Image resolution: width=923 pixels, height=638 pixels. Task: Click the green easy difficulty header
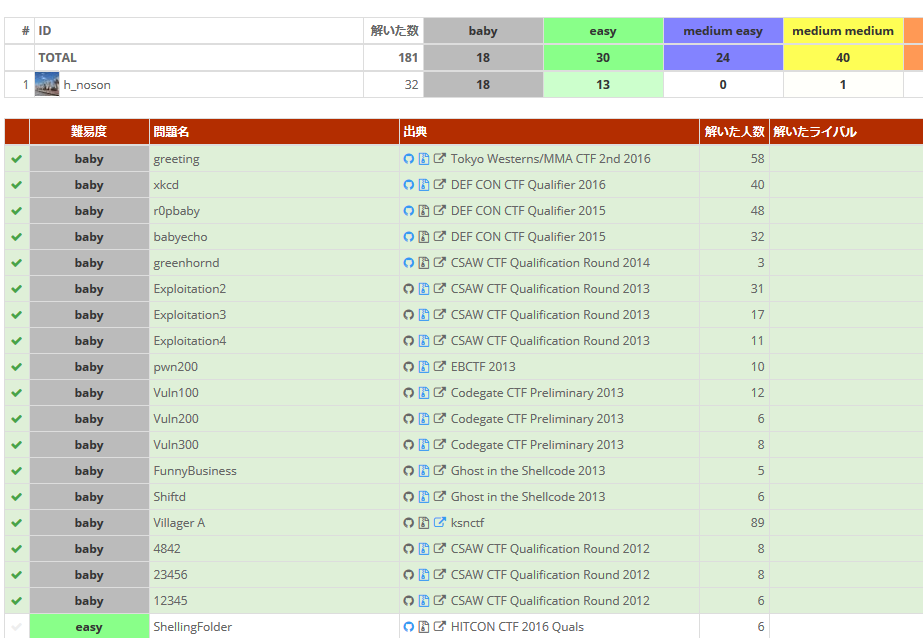click(603, 31)
